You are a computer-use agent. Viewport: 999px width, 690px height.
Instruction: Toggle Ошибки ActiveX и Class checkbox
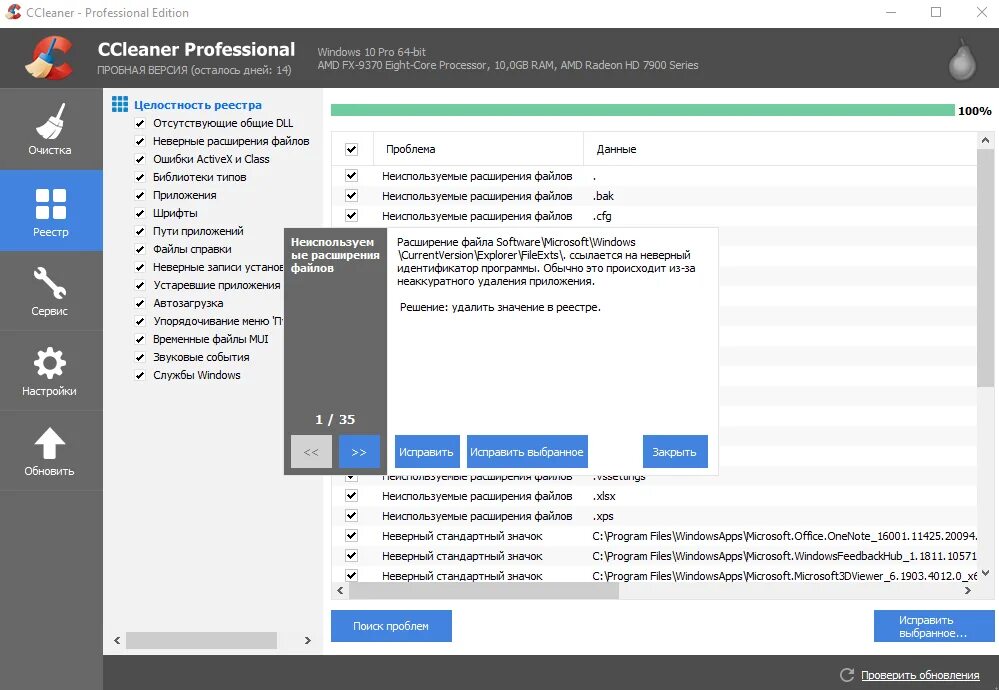[x=140, y=159]
